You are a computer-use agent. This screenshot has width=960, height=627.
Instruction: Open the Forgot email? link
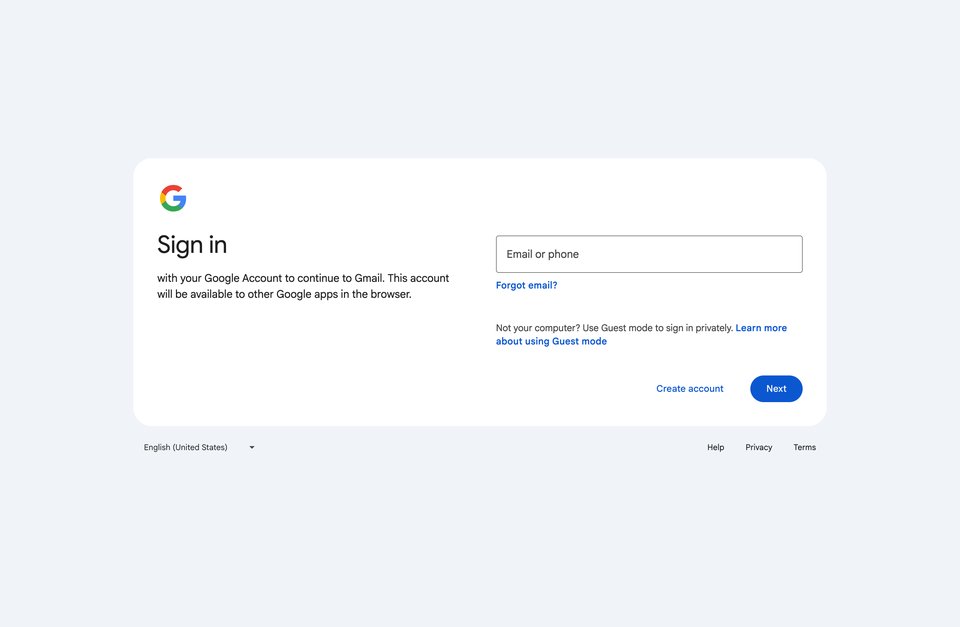coord(527,285)
